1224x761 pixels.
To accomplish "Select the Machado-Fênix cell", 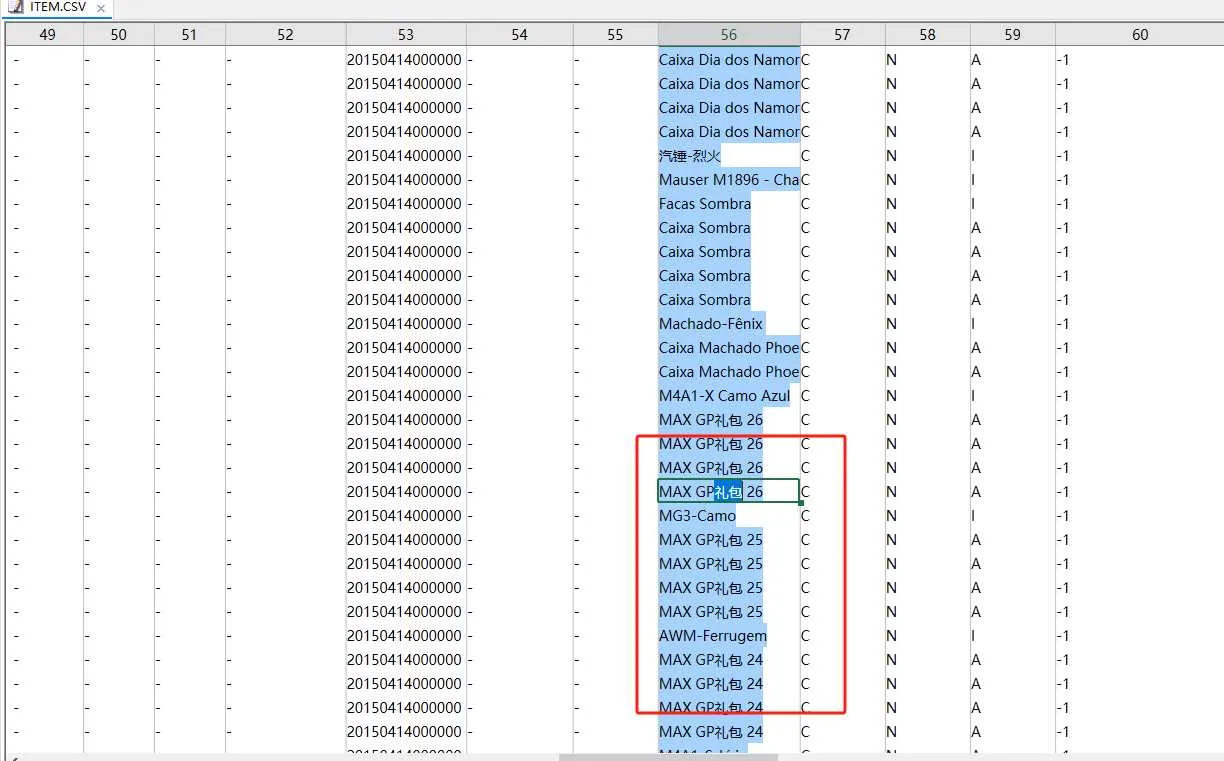I will click(x=711, y=324).
